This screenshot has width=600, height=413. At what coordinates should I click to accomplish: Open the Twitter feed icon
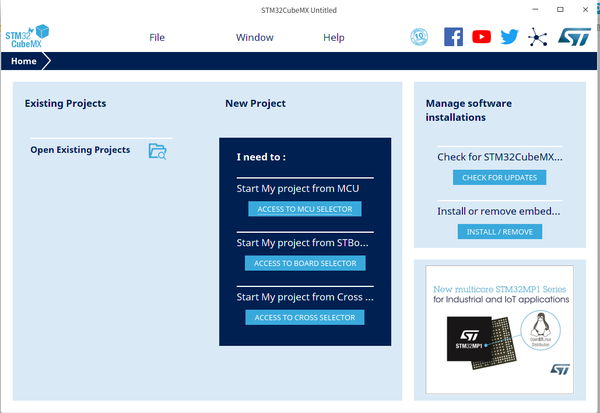pos(509,37)
